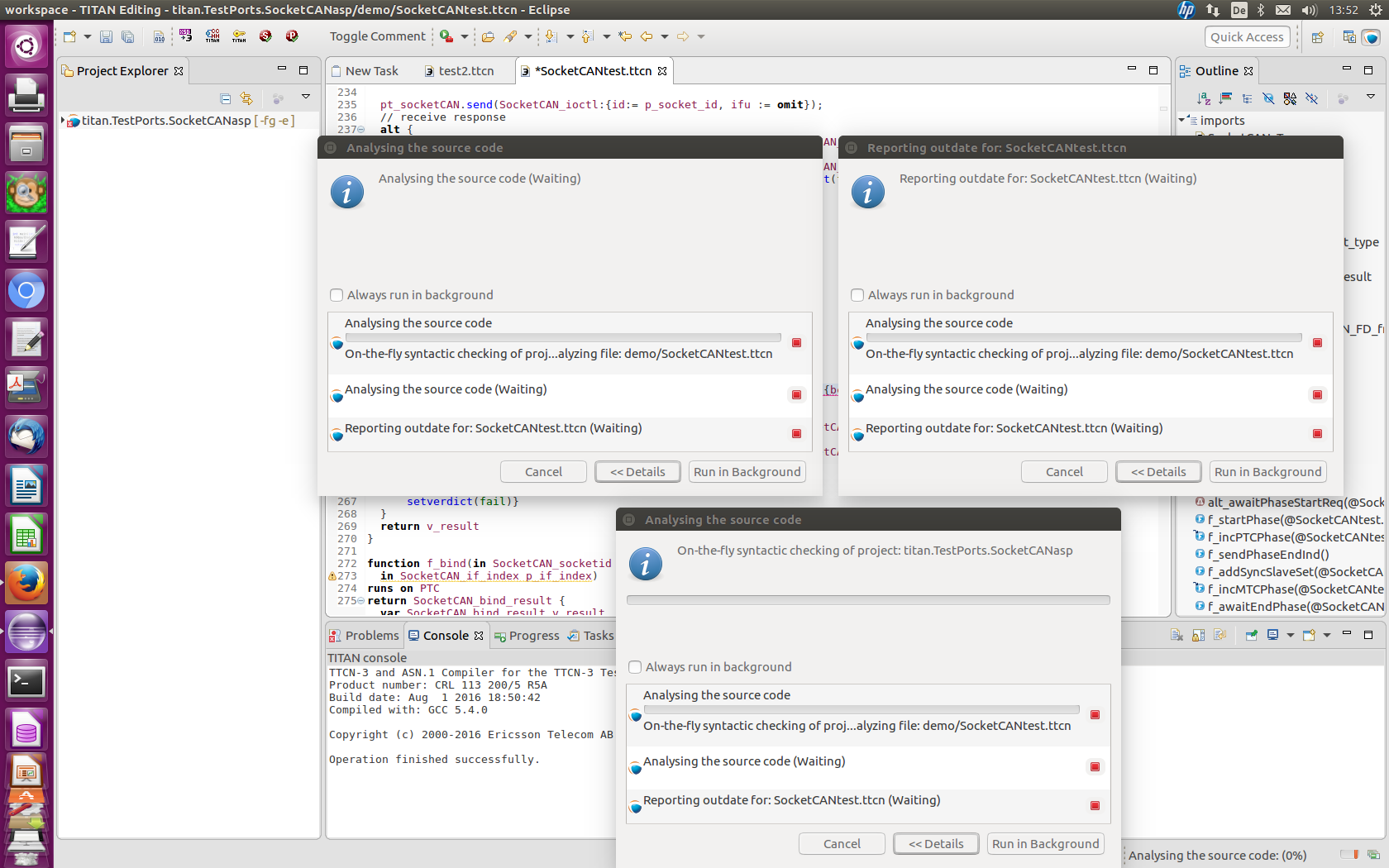The image size is (1389, 868).
Task: Open the Open Console dropdown arrow
Action: (x=1326, y=635)
